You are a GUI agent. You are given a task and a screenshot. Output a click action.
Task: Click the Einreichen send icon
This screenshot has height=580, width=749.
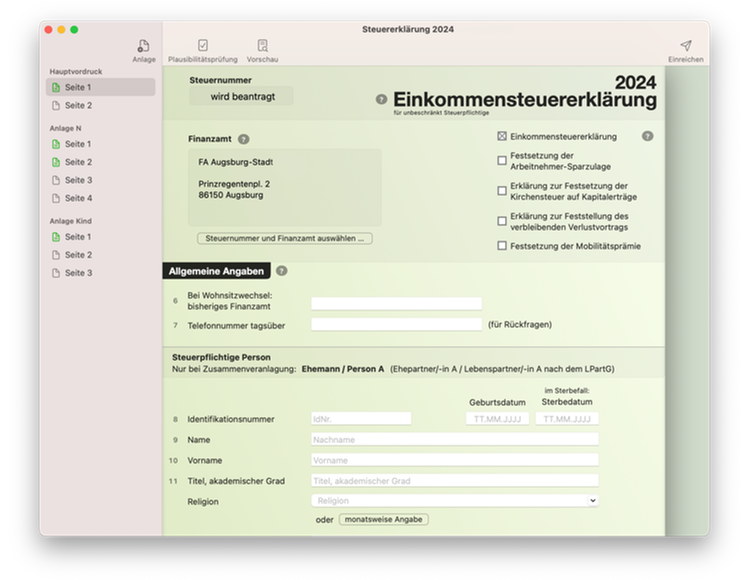685,47
